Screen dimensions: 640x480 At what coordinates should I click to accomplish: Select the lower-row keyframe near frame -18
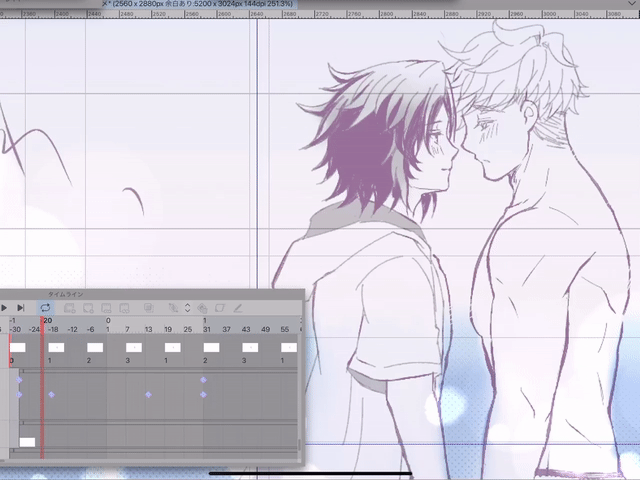point(51,395)
